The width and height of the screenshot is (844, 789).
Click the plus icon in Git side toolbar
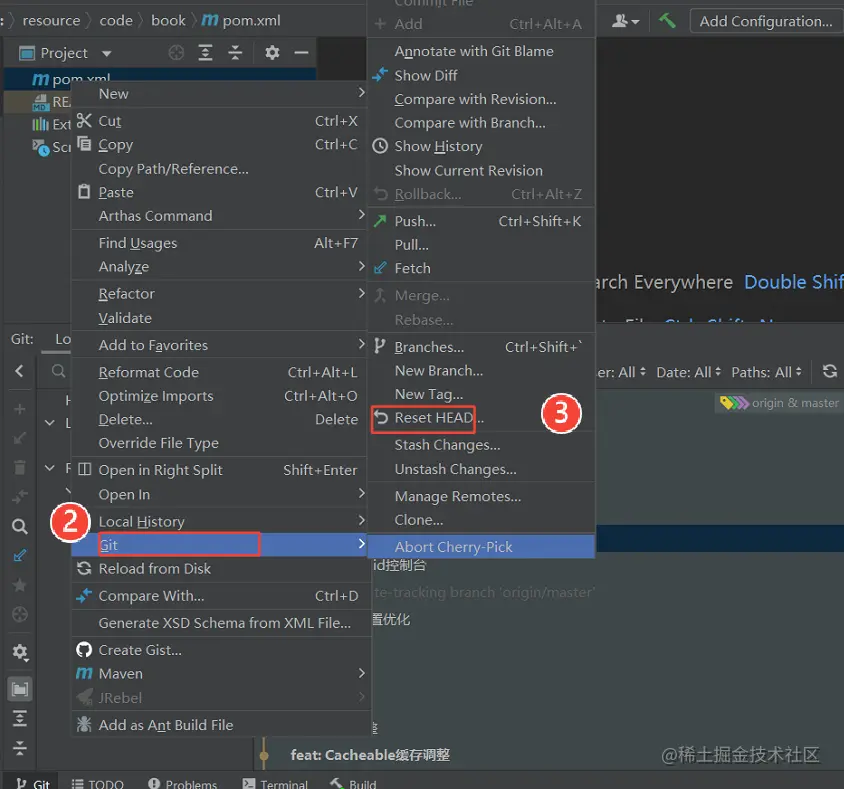[20, 409]
